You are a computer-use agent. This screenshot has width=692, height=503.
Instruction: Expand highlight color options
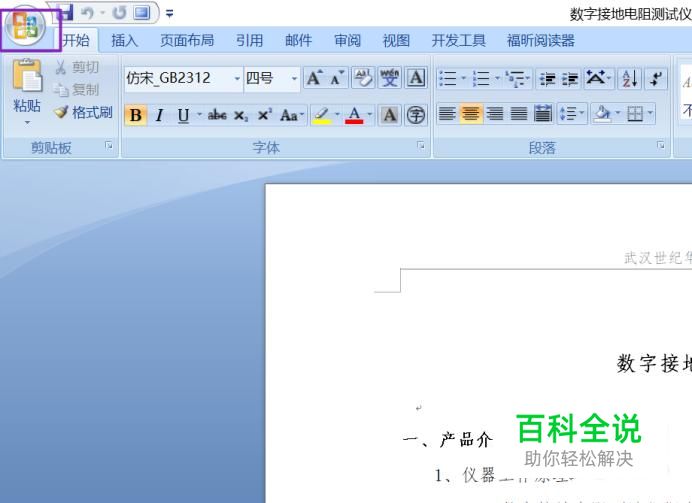click(338, 115)
